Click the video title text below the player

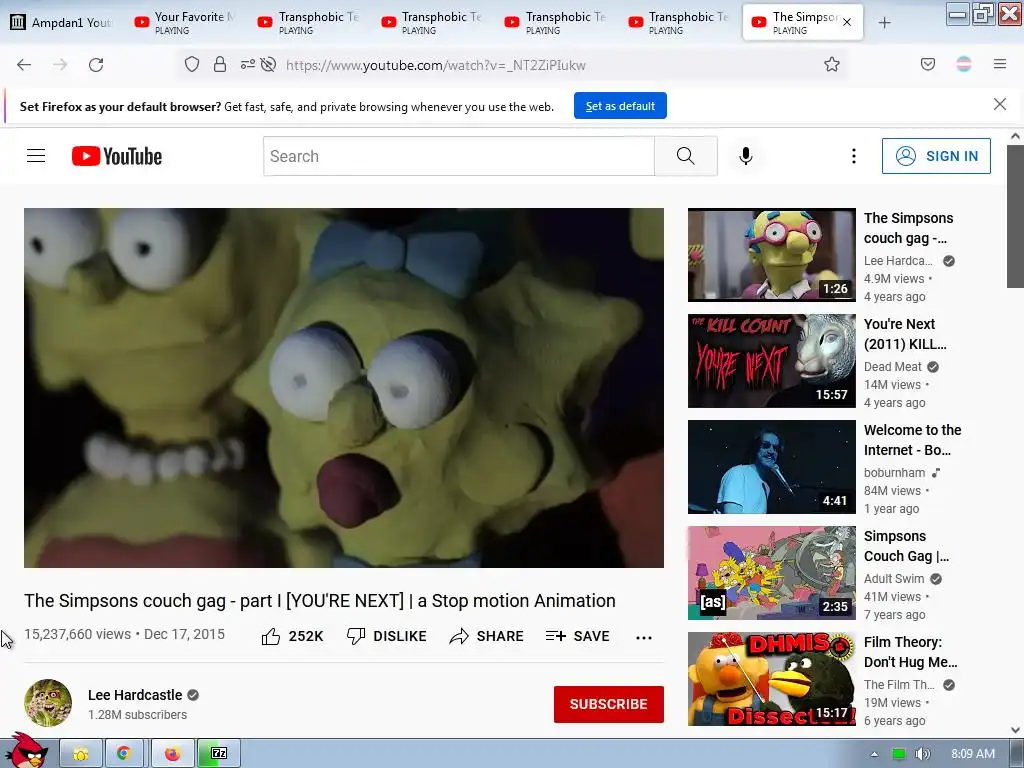tap(320, 601)
